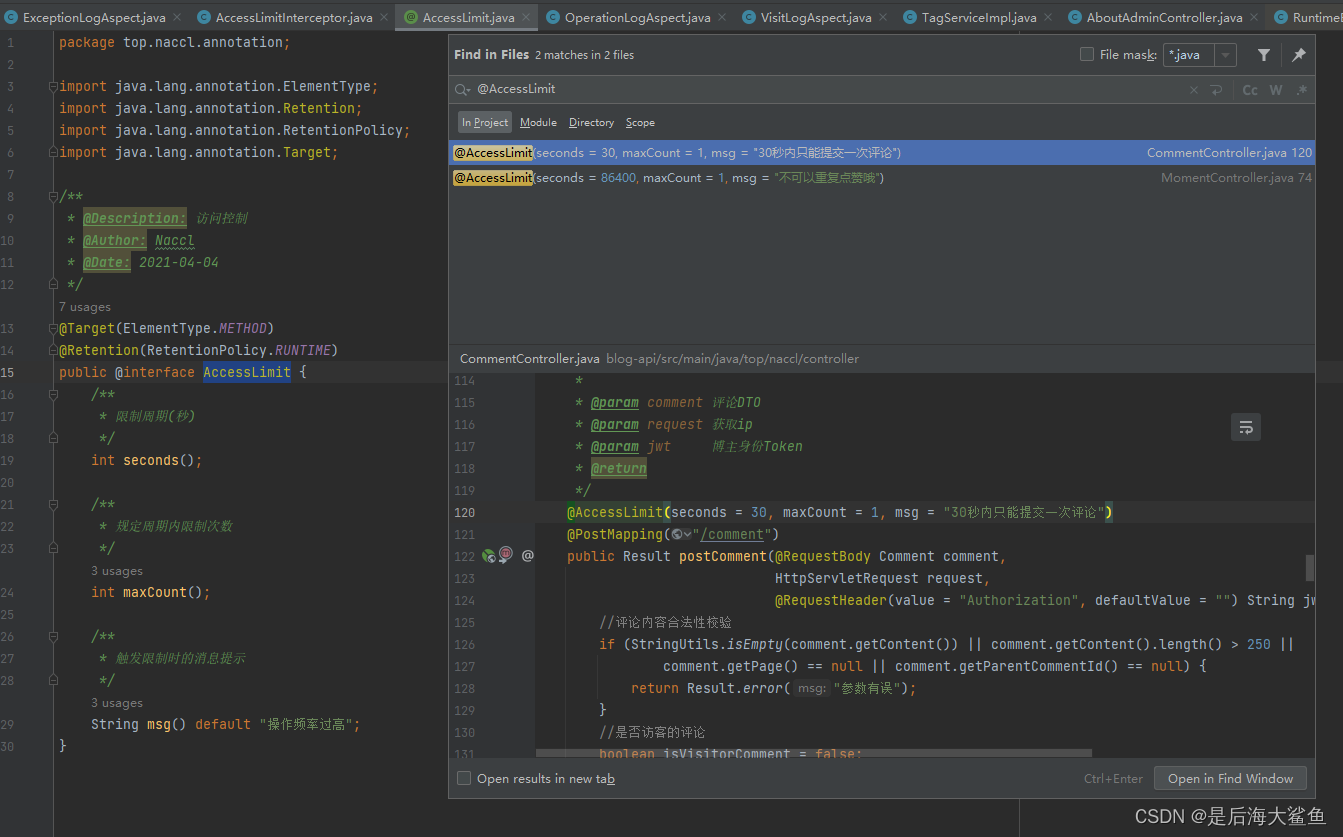Open the *.java file mask dropdown
The image size is (1343, 837).
coord(1226,55)
